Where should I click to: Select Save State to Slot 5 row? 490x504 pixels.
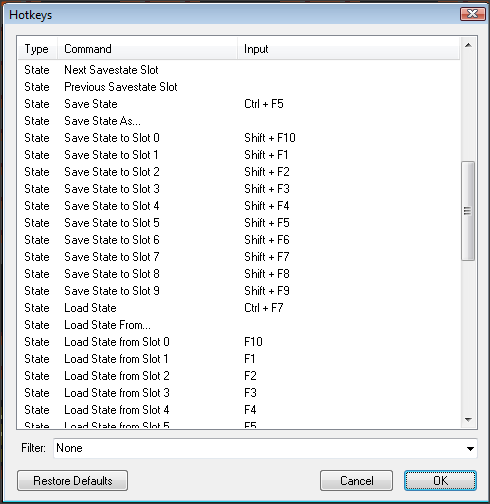coord(239,223)
